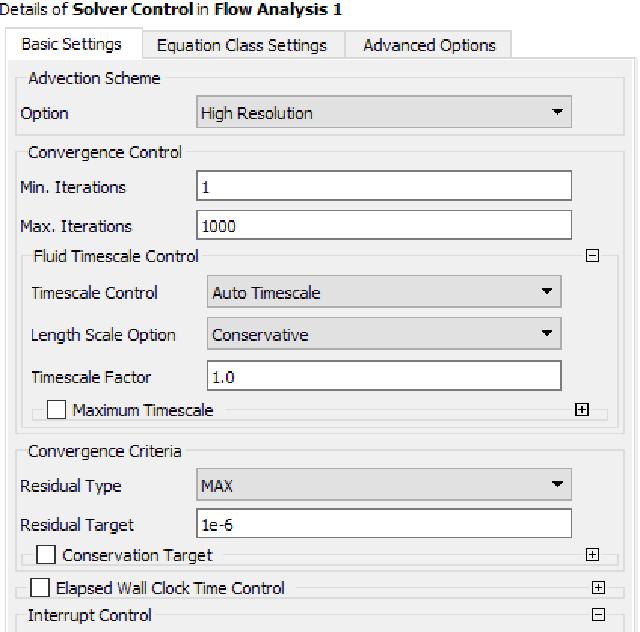The image size is (640, 632).
Task: Collapse the Interrupt Control section
Action: [x=598, y=614]
